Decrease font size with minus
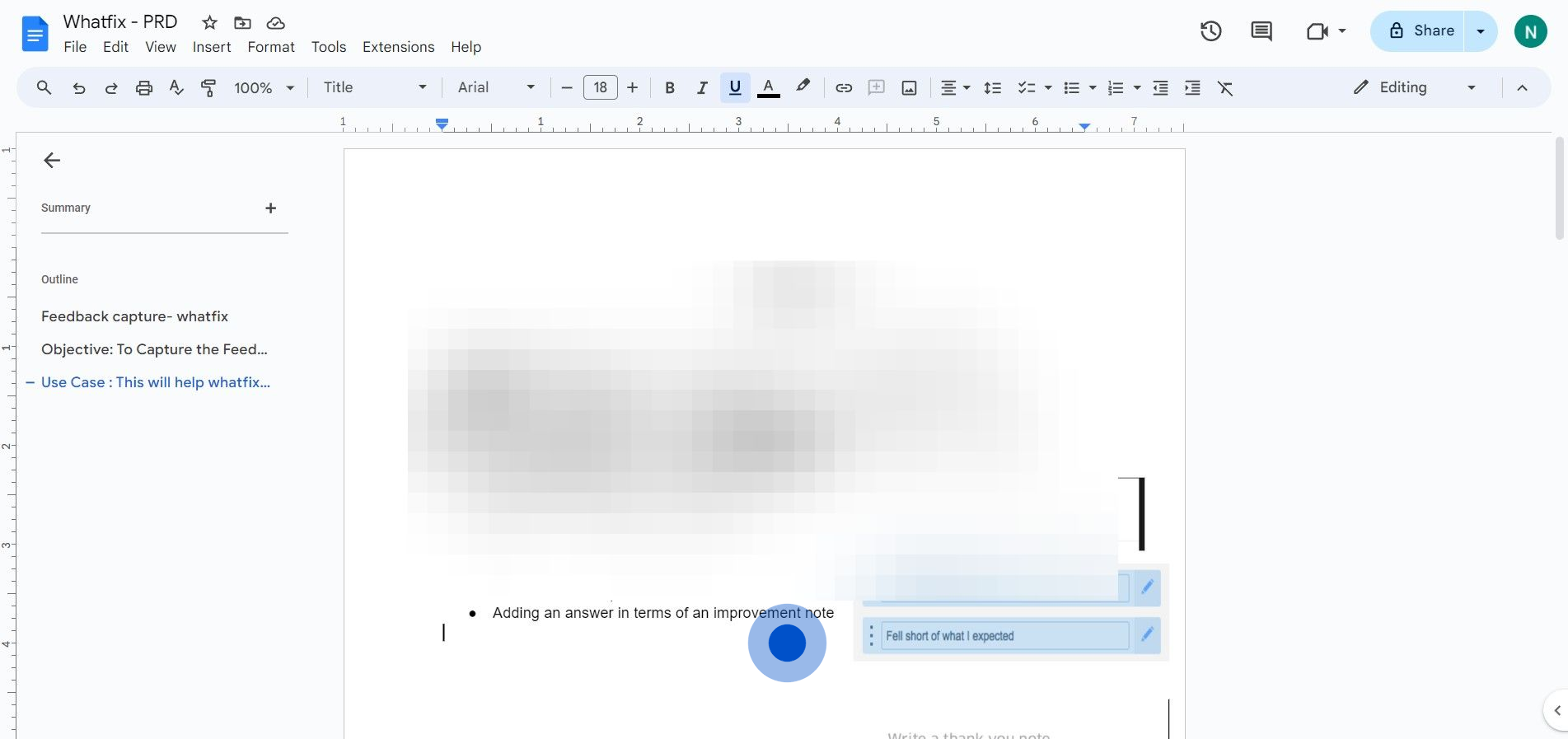 (x=566, y=87)
